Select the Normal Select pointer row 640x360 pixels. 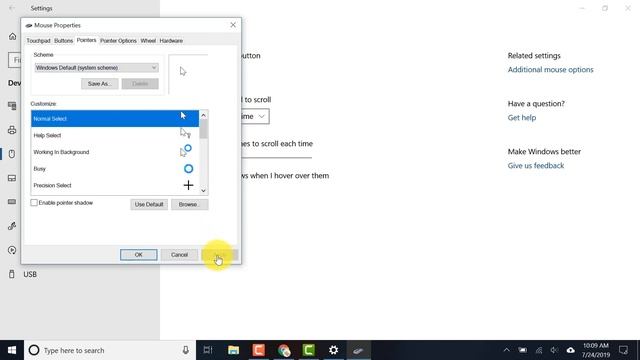pos(115,118)
